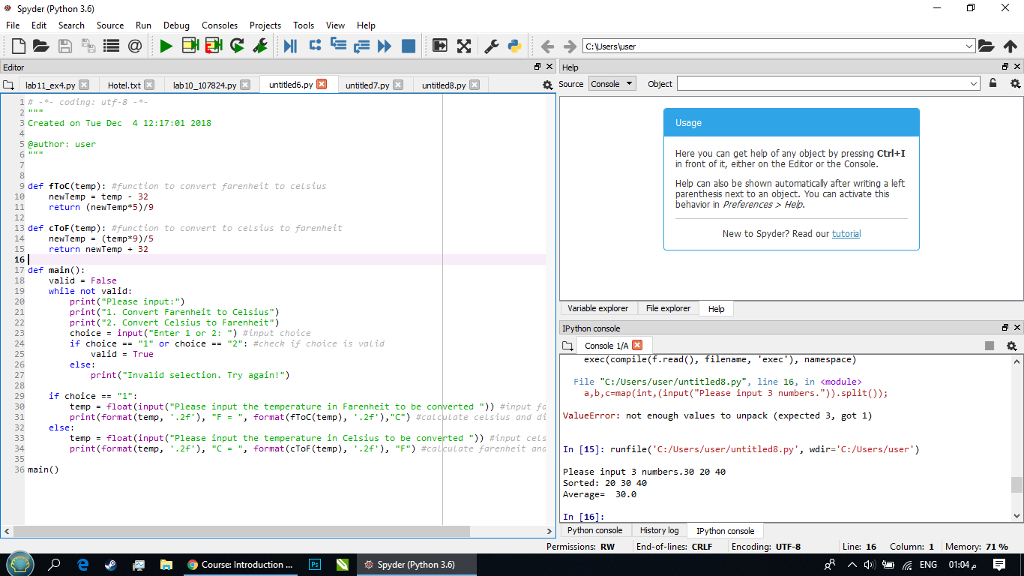Image resolution: width=1024 pixels, height=576 pixels.
Task: Close the untitled6.py tab
Action: click(322, 84)
